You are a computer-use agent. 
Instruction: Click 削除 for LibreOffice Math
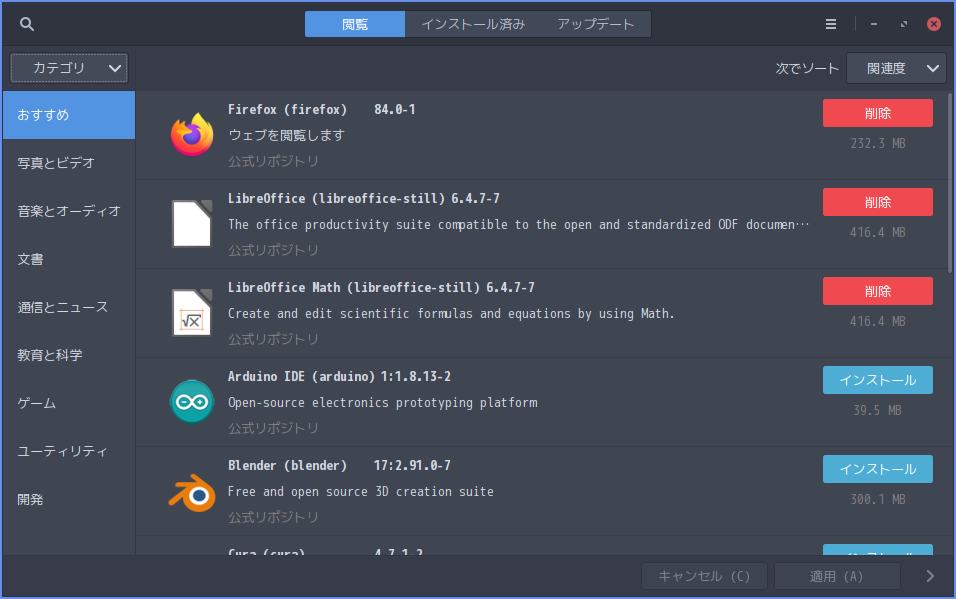click(x=877, y=291)
